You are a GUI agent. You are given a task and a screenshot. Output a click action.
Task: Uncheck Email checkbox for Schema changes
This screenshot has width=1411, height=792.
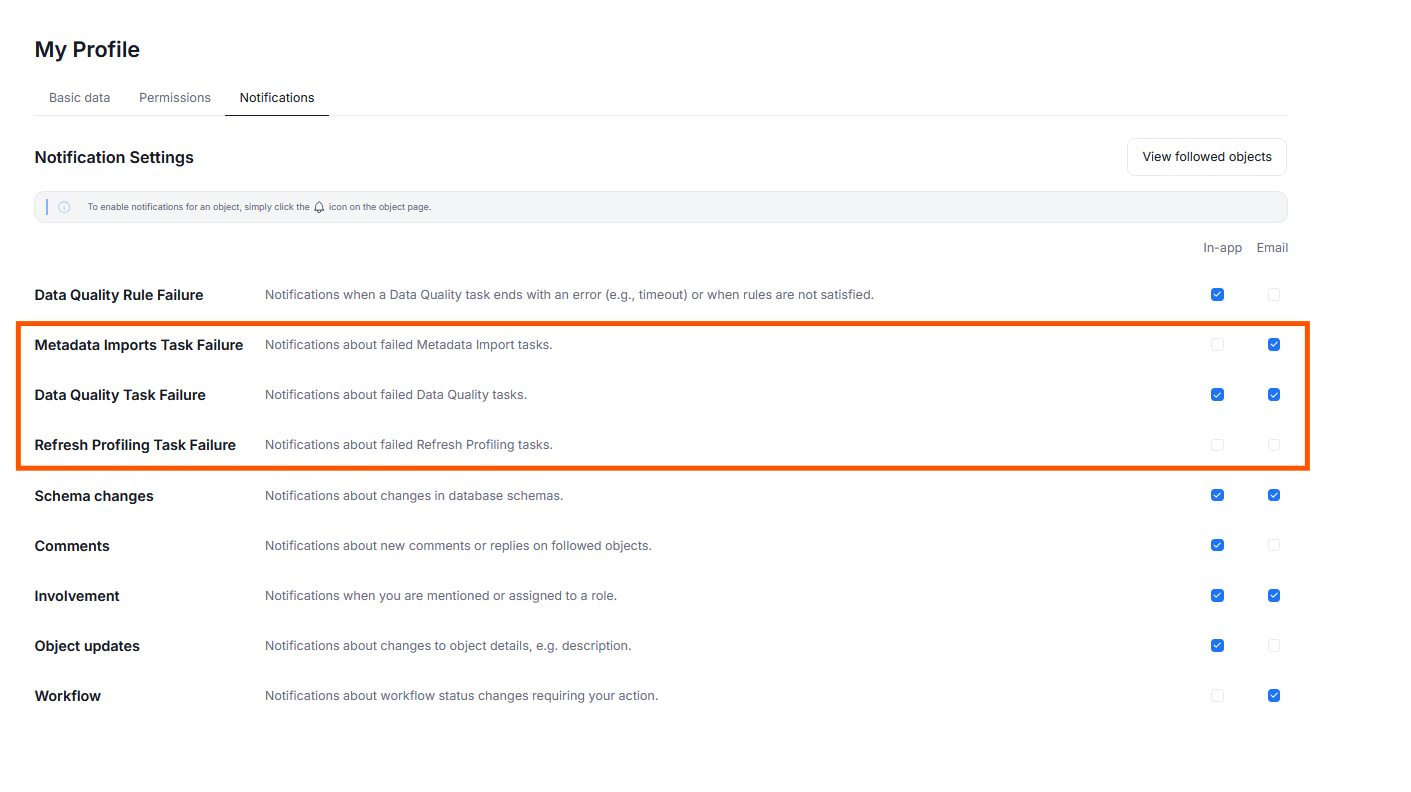click(x=1273, y=495)
